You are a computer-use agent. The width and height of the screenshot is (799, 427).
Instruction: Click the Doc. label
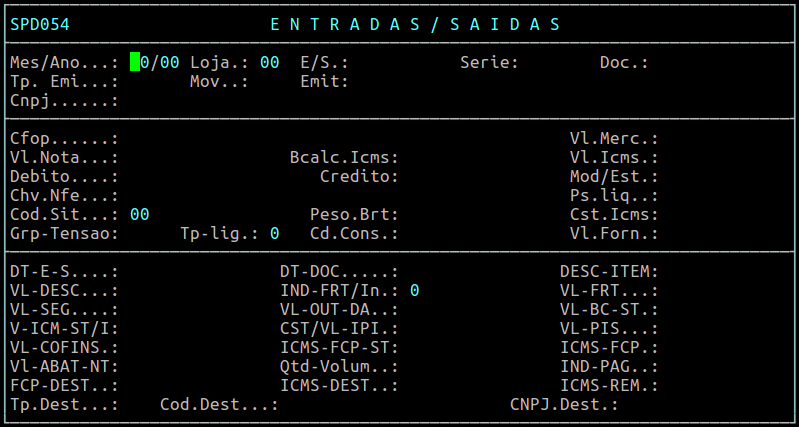pos(624,62)
